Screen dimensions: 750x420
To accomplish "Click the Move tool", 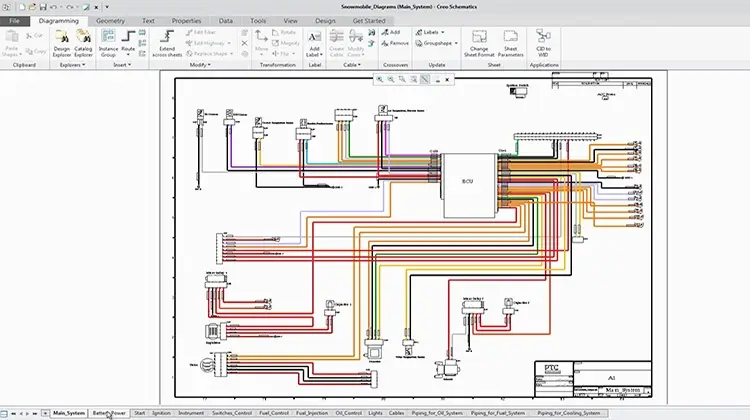I will coord(261,41).
